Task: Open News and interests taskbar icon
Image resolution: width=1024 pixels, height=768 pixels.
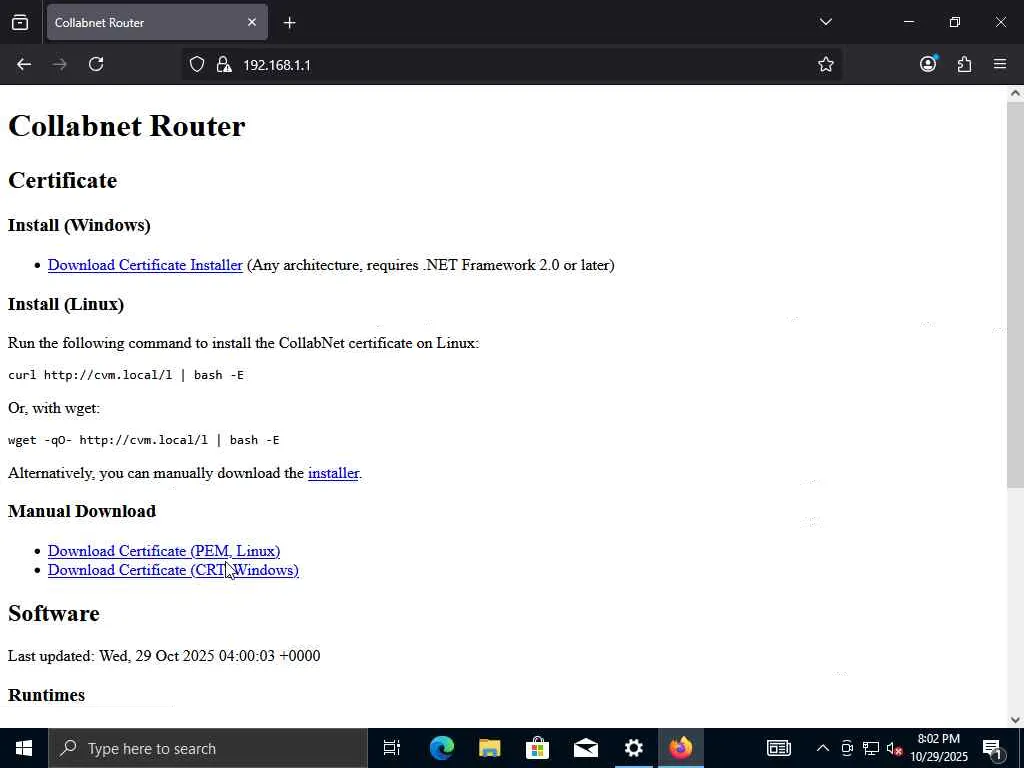Action: [778, 748]
